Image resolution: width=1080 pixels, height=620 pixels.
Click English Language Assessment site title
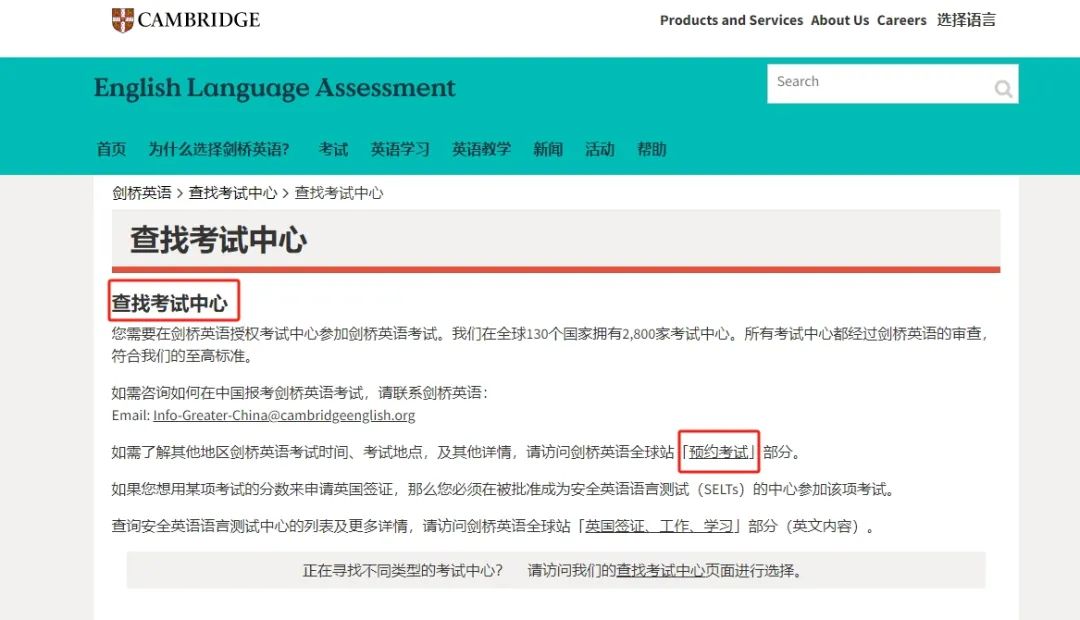click(274, 88)
